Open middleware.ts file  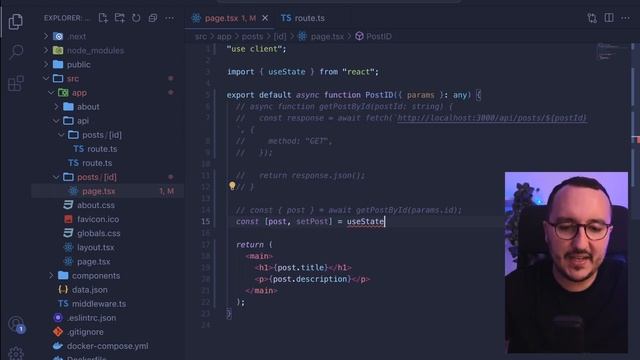click(99, 304)
